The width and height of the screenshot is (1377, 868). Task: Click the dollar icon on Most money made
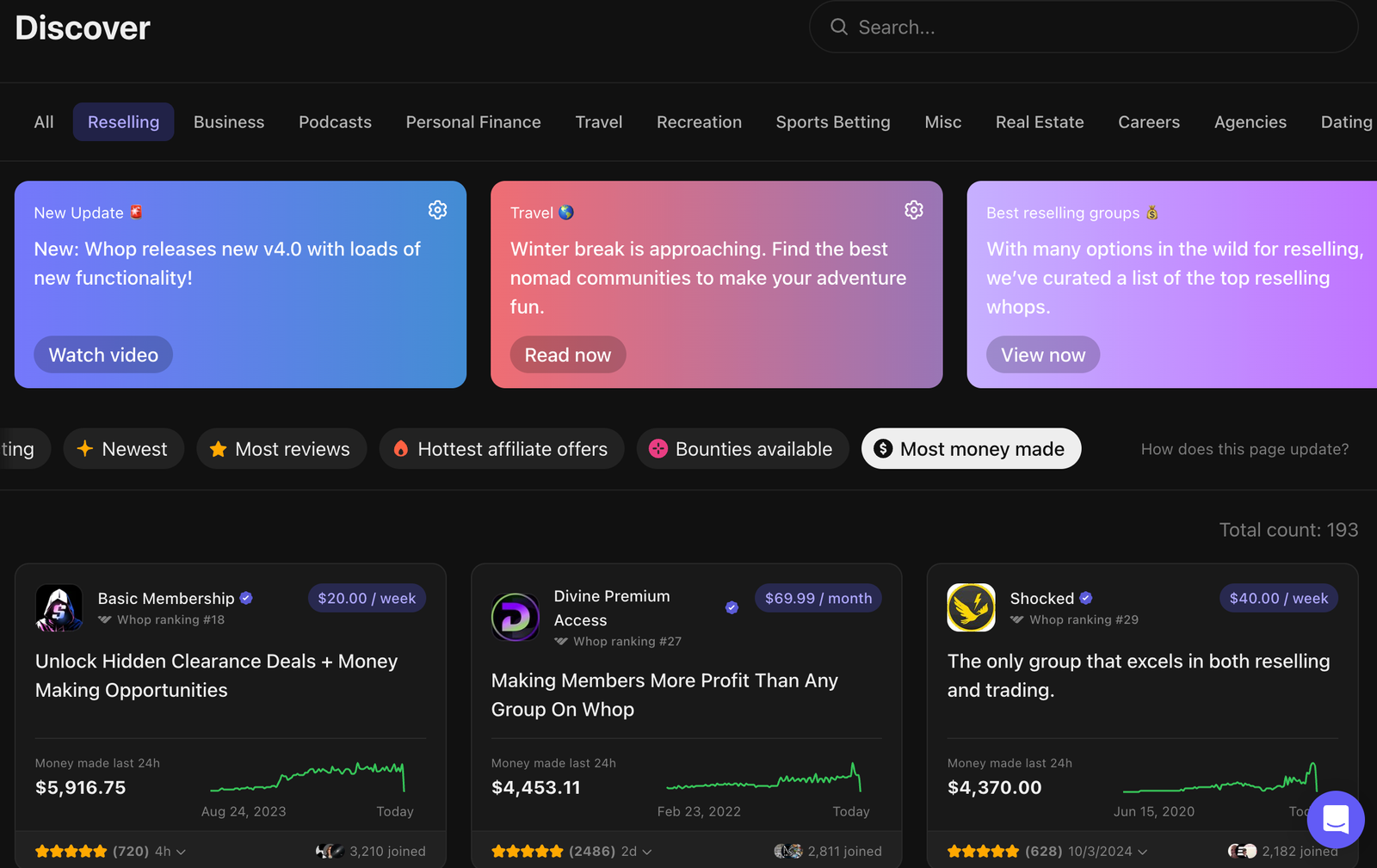(x=881, y=448)
